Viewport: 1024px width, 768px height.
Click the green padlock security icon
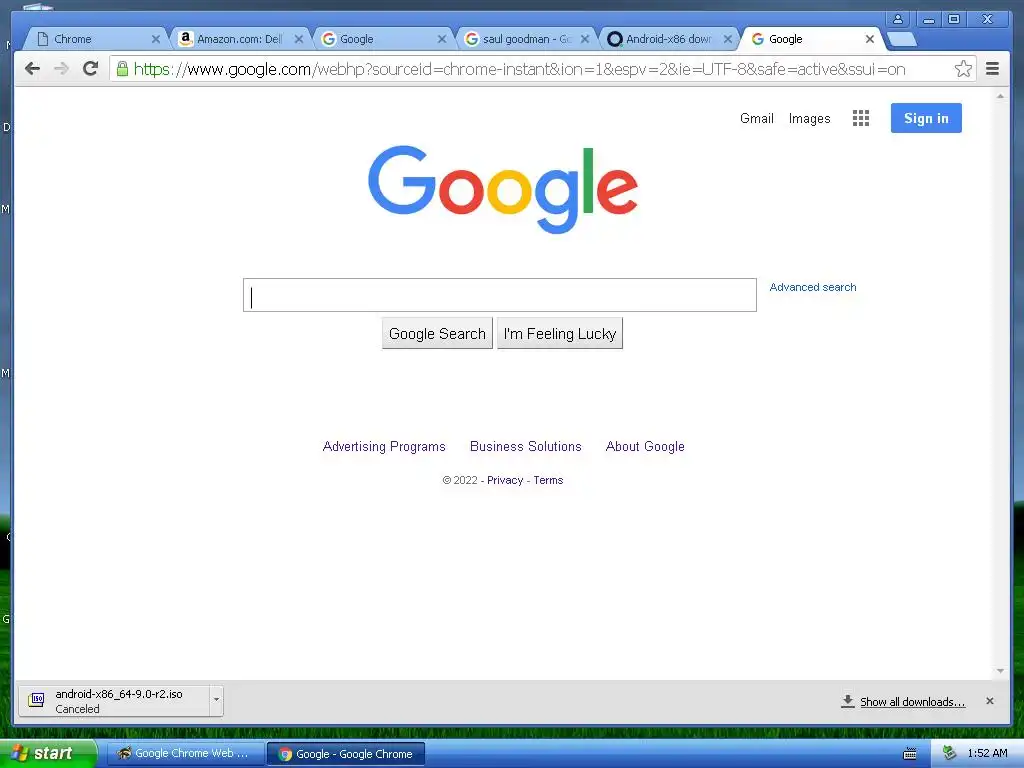pyautogui.click(x=122, y=68)
